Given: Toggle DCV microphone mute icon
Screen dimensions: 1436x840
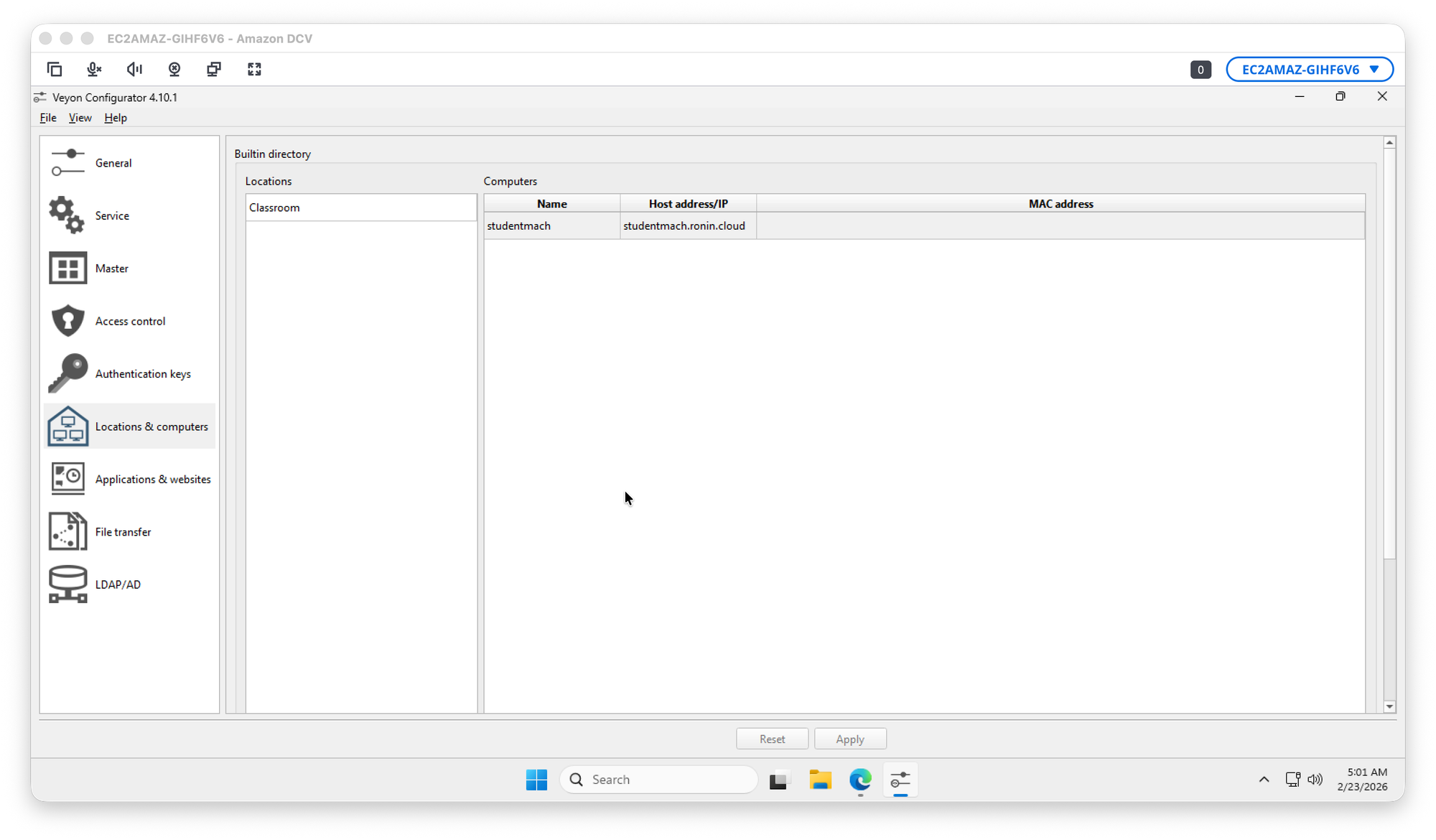Looking at the screenshot, I should click(94, 70).
